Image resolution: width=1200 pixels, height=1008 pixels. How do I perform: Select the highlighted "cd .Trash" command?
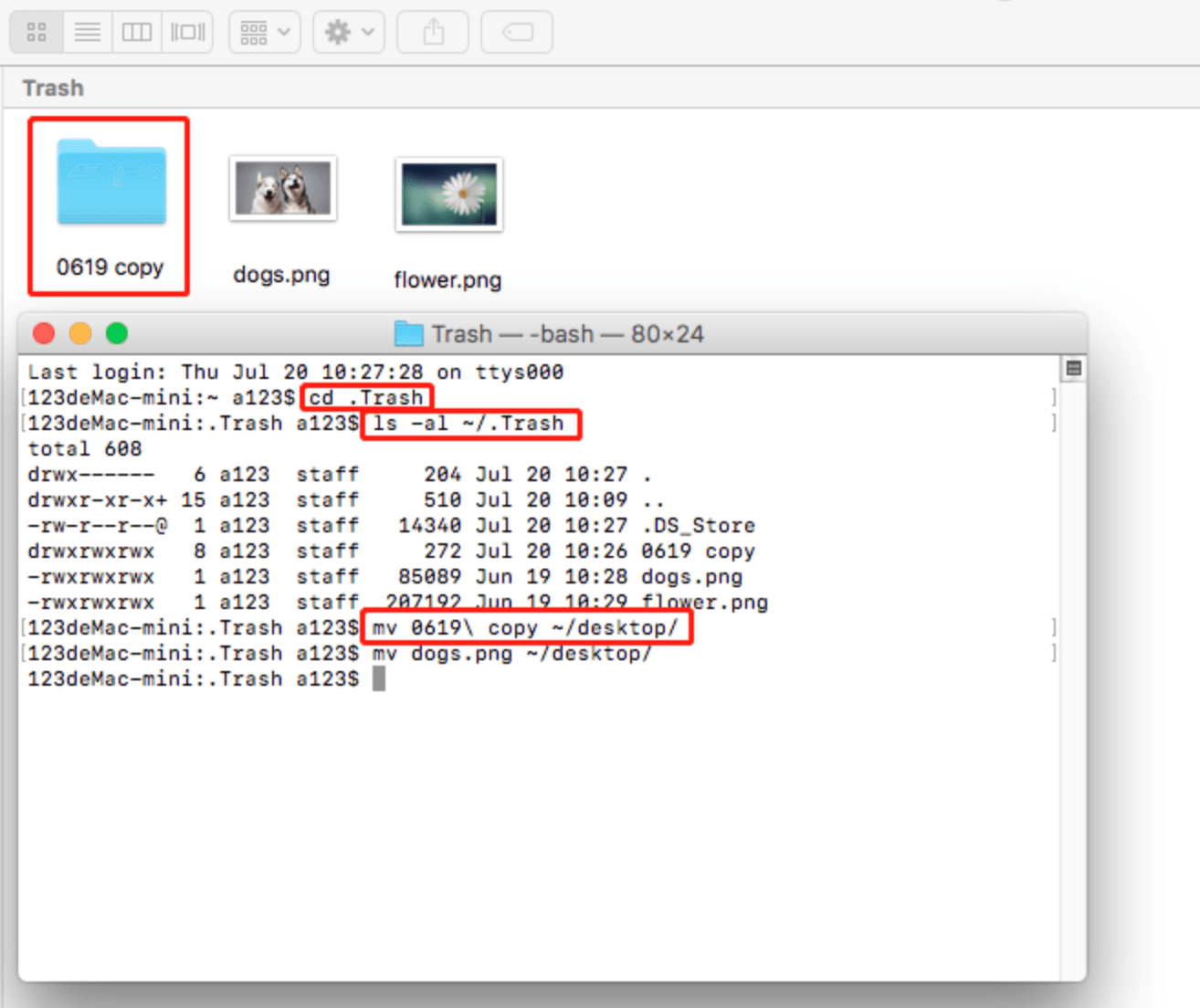pos(366,397)
